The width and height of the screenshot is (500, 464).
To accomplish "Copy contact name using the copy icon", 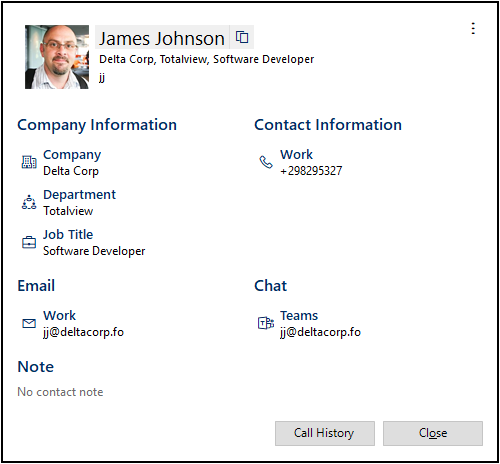I will (242, 37).
